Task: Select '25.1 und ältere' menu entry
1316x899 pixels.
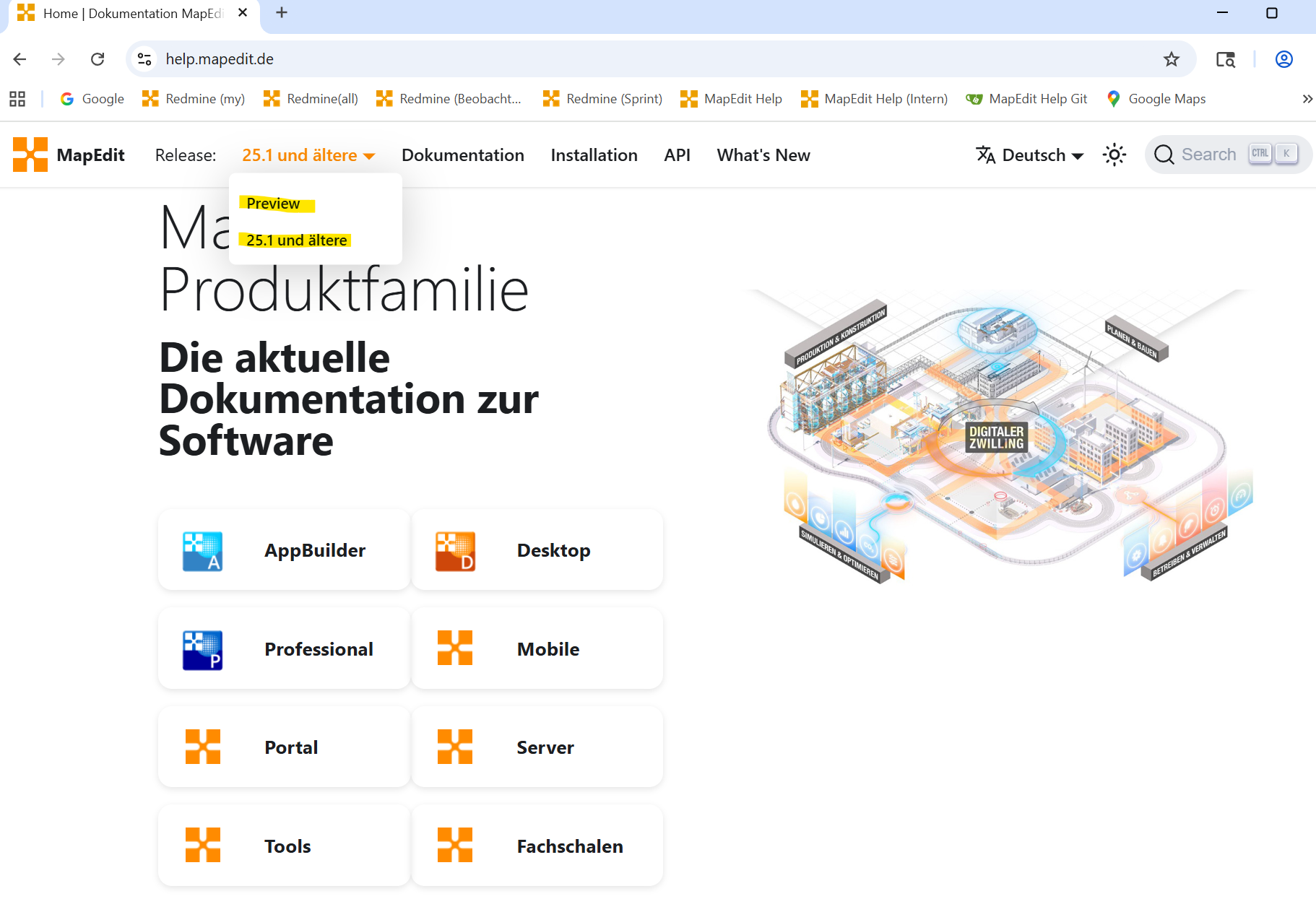Action: [x=296, y=240]
